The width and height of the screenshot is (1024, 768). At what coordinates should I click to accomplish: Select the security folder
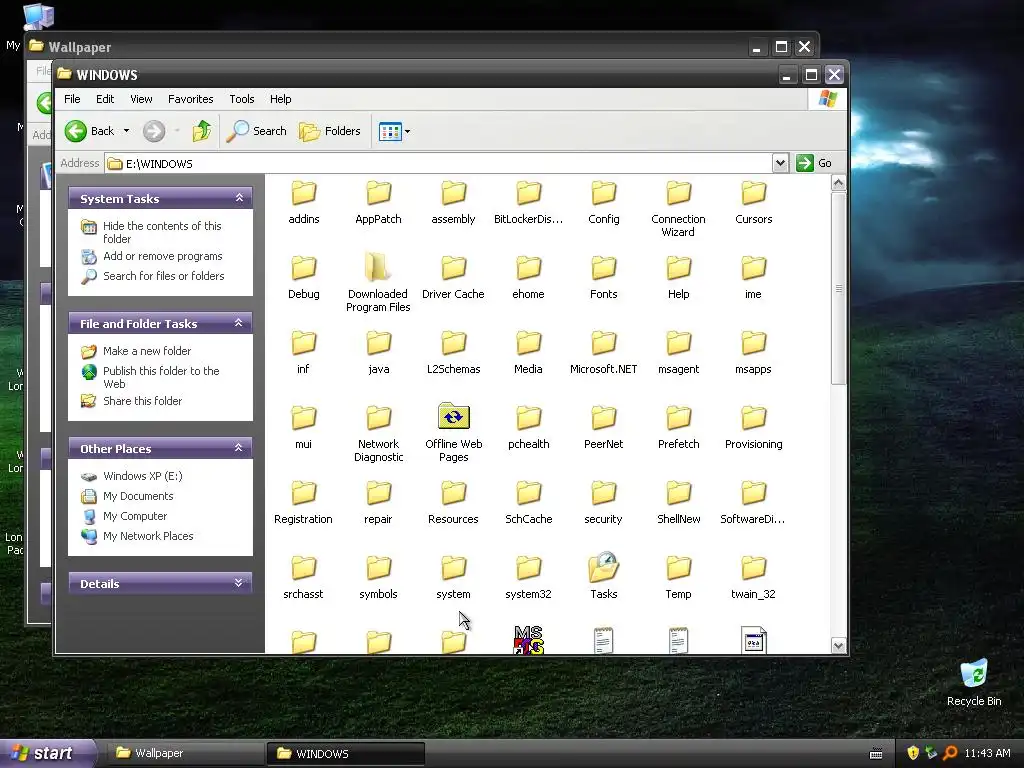pos(603,503)
